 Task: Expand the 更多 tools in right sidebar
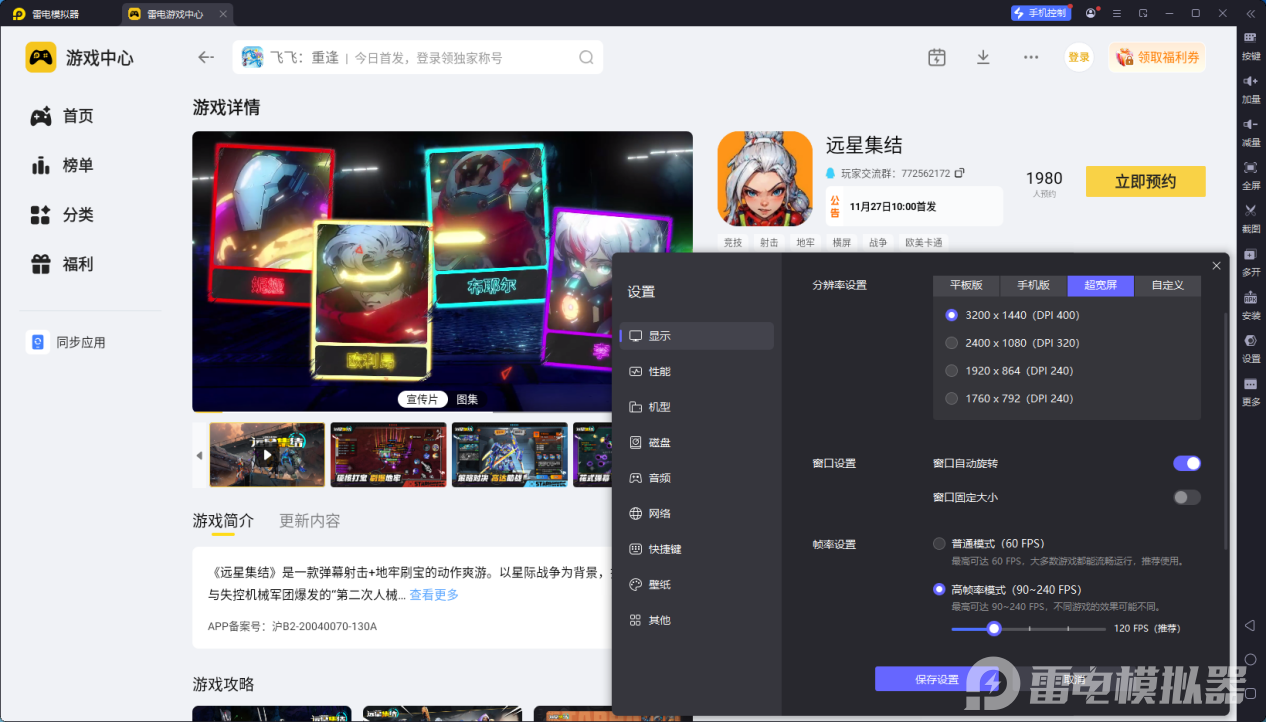click(x=1250, y=385)
